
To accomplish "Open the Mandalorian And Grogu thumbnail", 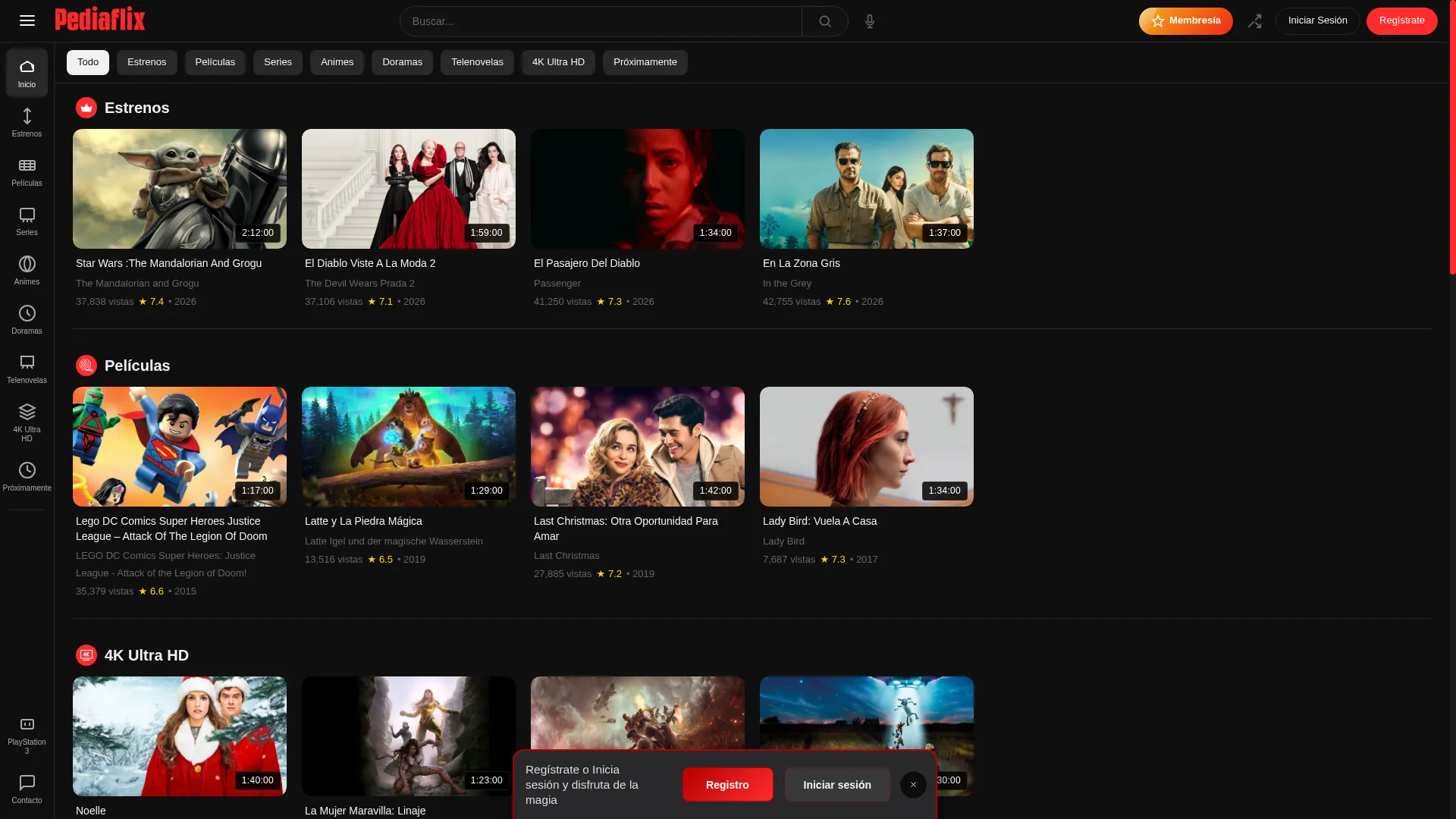I will coord(180,189).
